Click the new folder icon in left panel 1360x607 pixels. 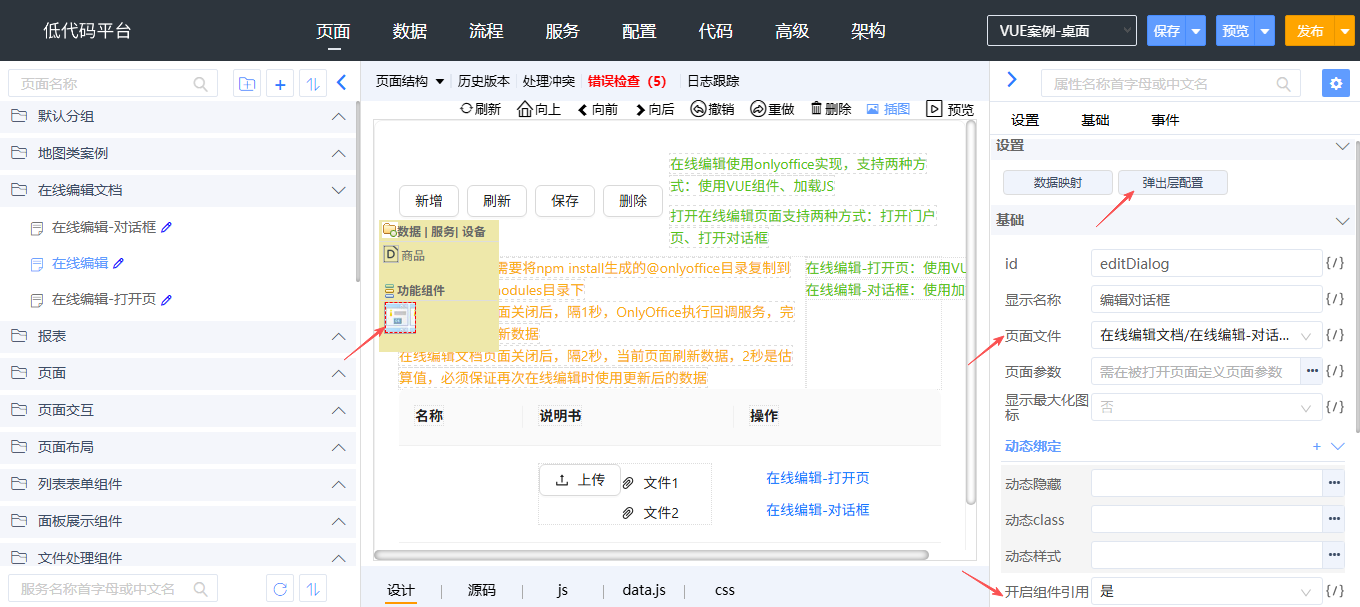pyautogui.click(x=246, y=84)
